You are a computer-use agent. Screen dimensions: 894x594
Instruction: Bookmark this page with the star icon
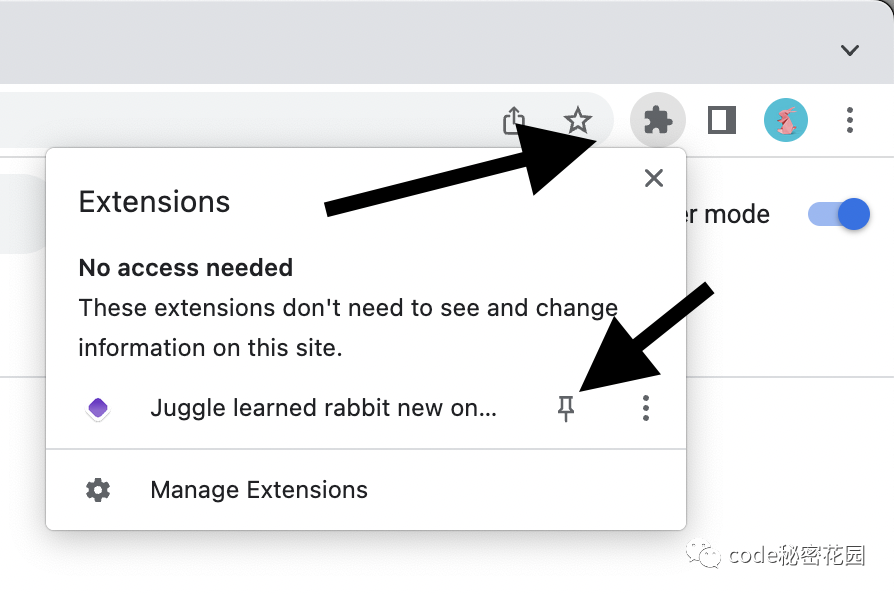click(x=578, y=120)
